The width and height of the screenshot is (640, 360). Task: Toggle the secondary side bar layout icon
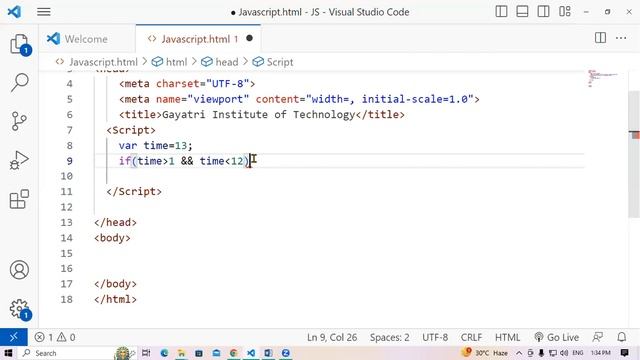(543, 11)
